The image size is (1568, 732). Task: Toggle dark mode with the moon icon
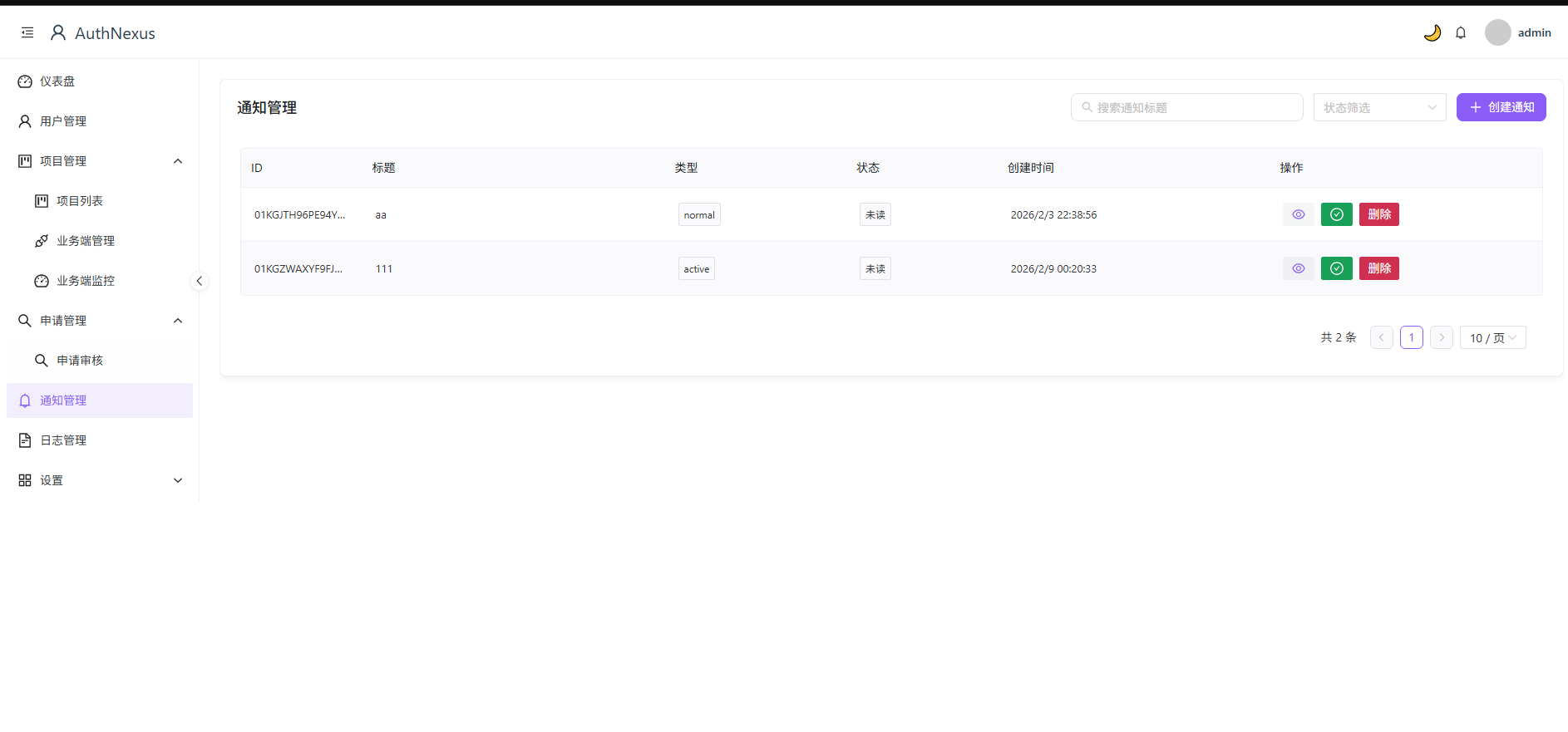(x=1432, y=33)
